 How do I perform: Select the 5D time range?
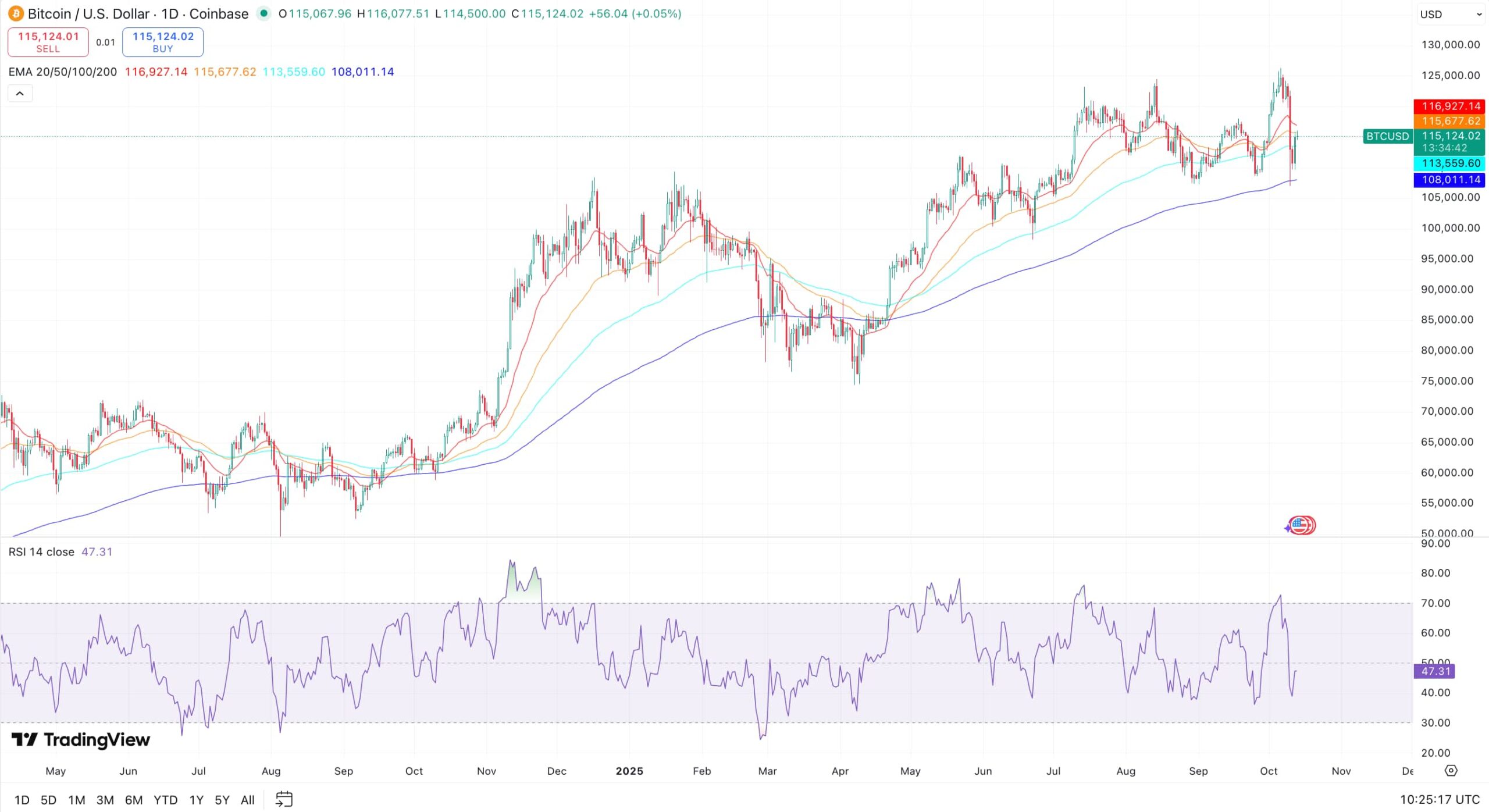[49, 800]
